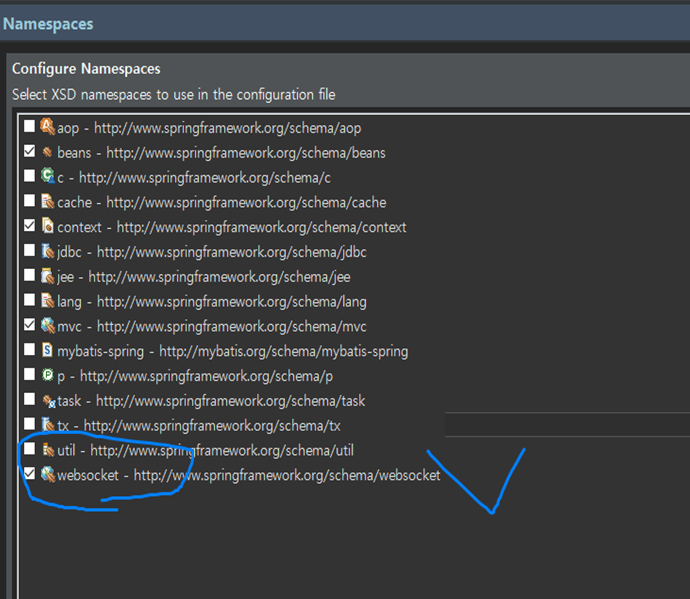Click the cache namespace icon
The image size is (690, 599).
(48, 201)
